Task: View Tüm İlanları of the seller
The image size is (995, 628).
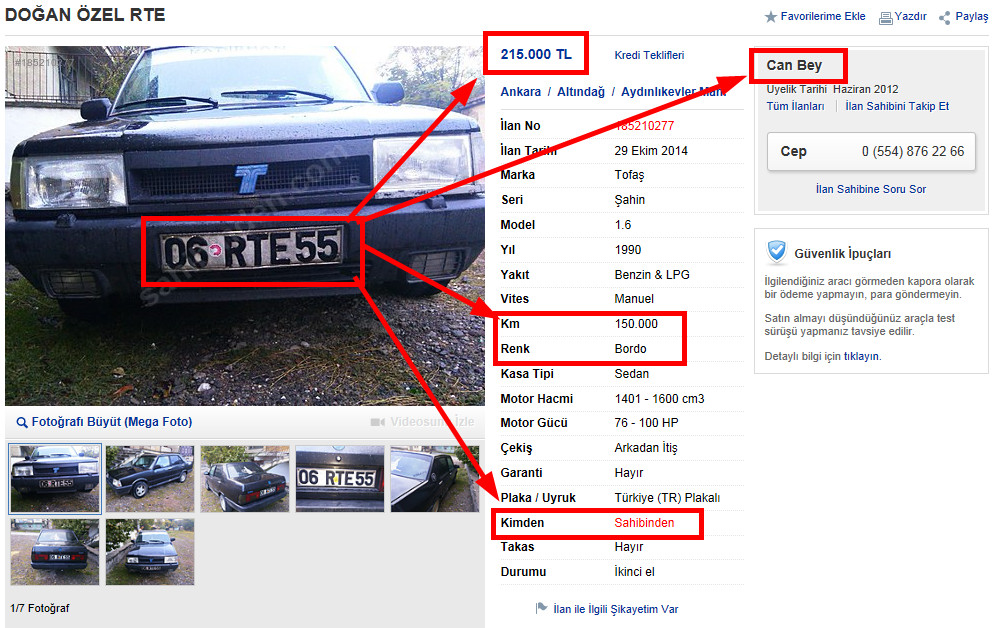Action: 795,107
